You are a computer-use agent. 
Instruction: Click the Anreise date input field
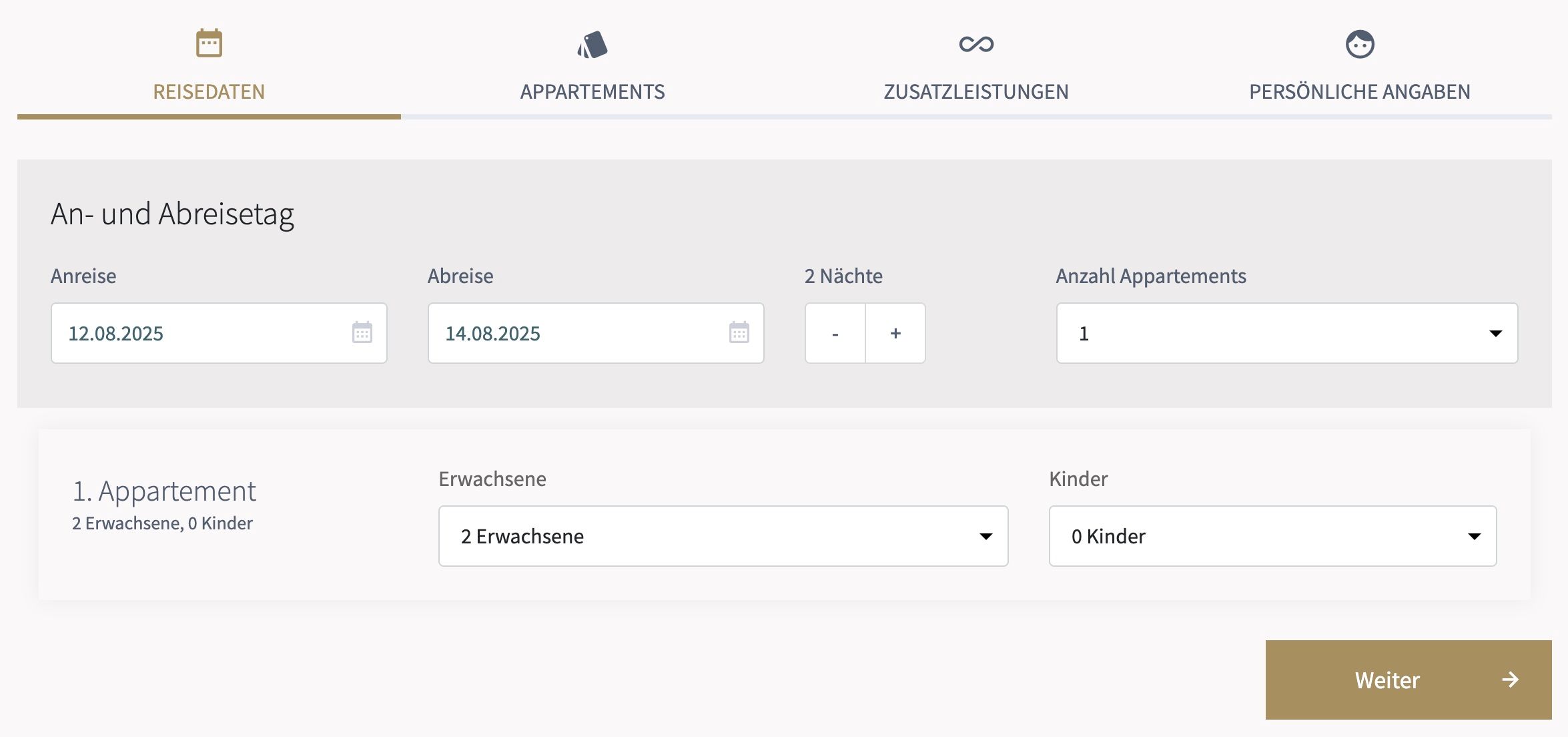[x=187, y=332]
